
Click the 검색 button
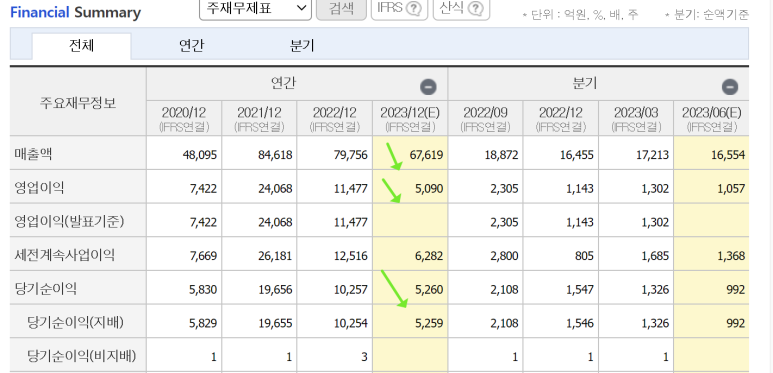pyautogui.click(x=341, y=8)
